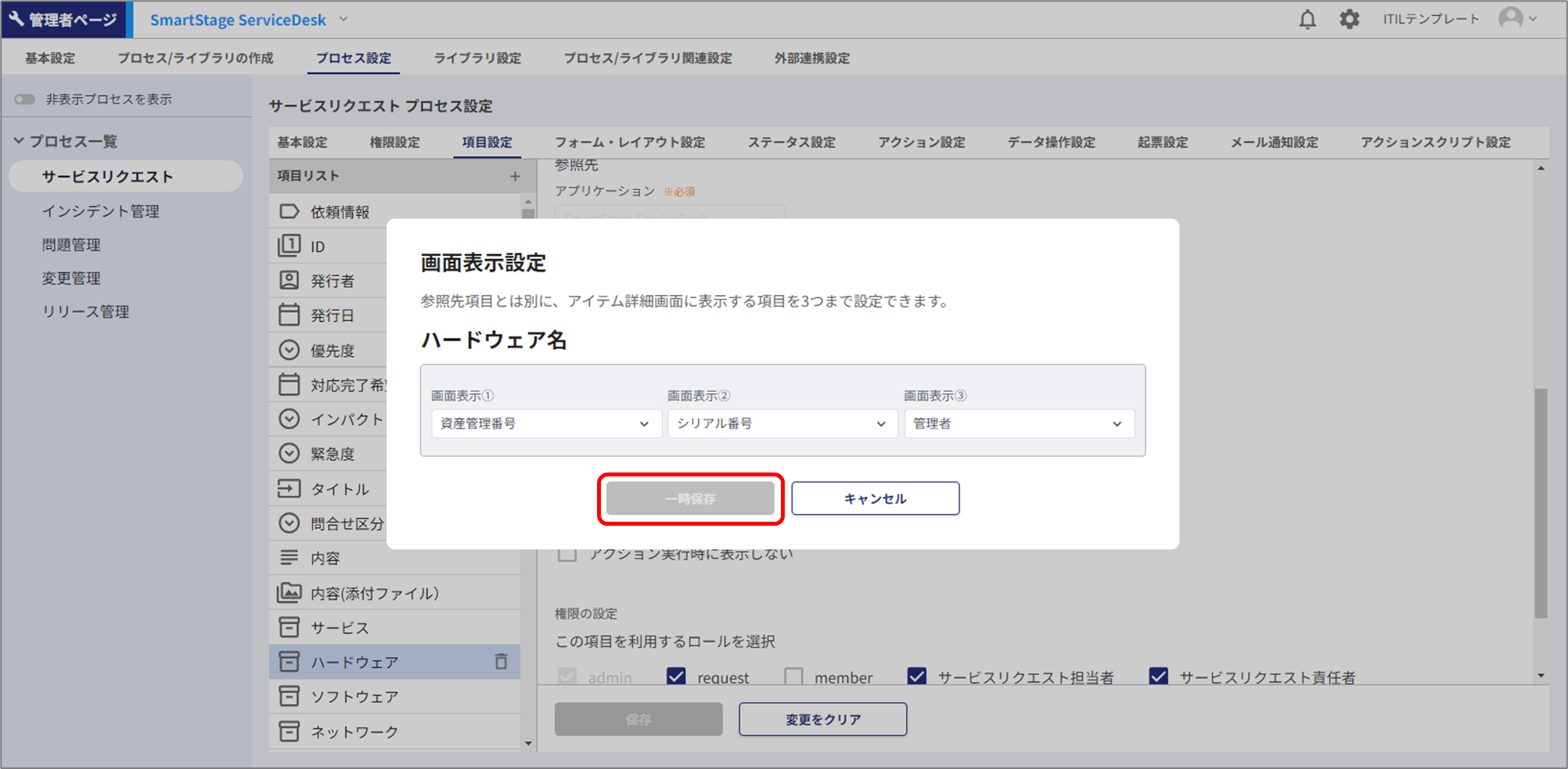The height and width of the screenshot is (769, 1568).
Task: Uncheck the request role checkbox
Action: 676,677
